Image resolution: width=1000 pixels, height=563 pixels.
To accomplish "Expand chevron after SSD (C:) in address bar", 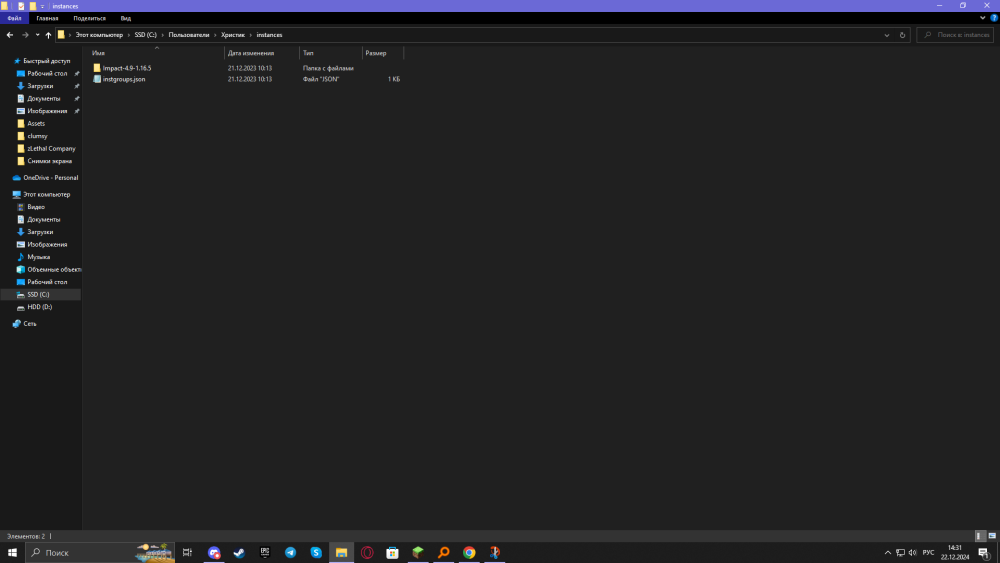I will coord(163,35).
